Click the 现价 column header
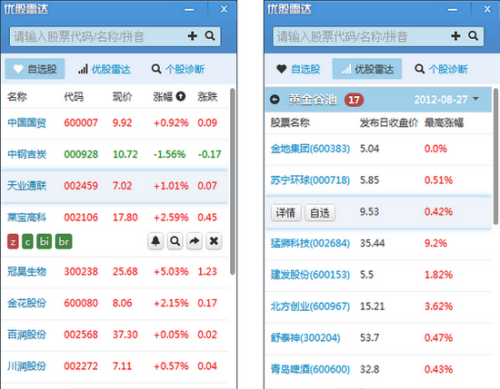500x389 pixels. [122, 97]
